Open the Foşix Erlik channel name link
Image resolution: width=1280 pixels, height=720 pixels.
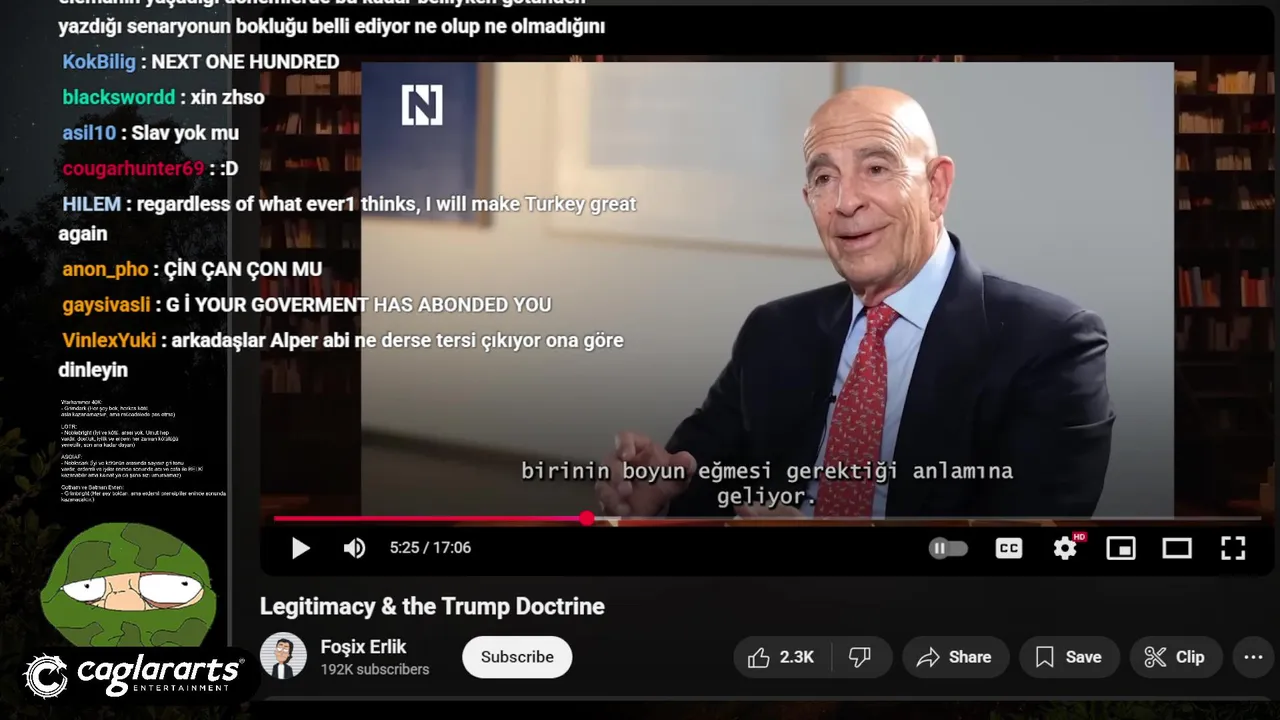[x=364, y=646]
